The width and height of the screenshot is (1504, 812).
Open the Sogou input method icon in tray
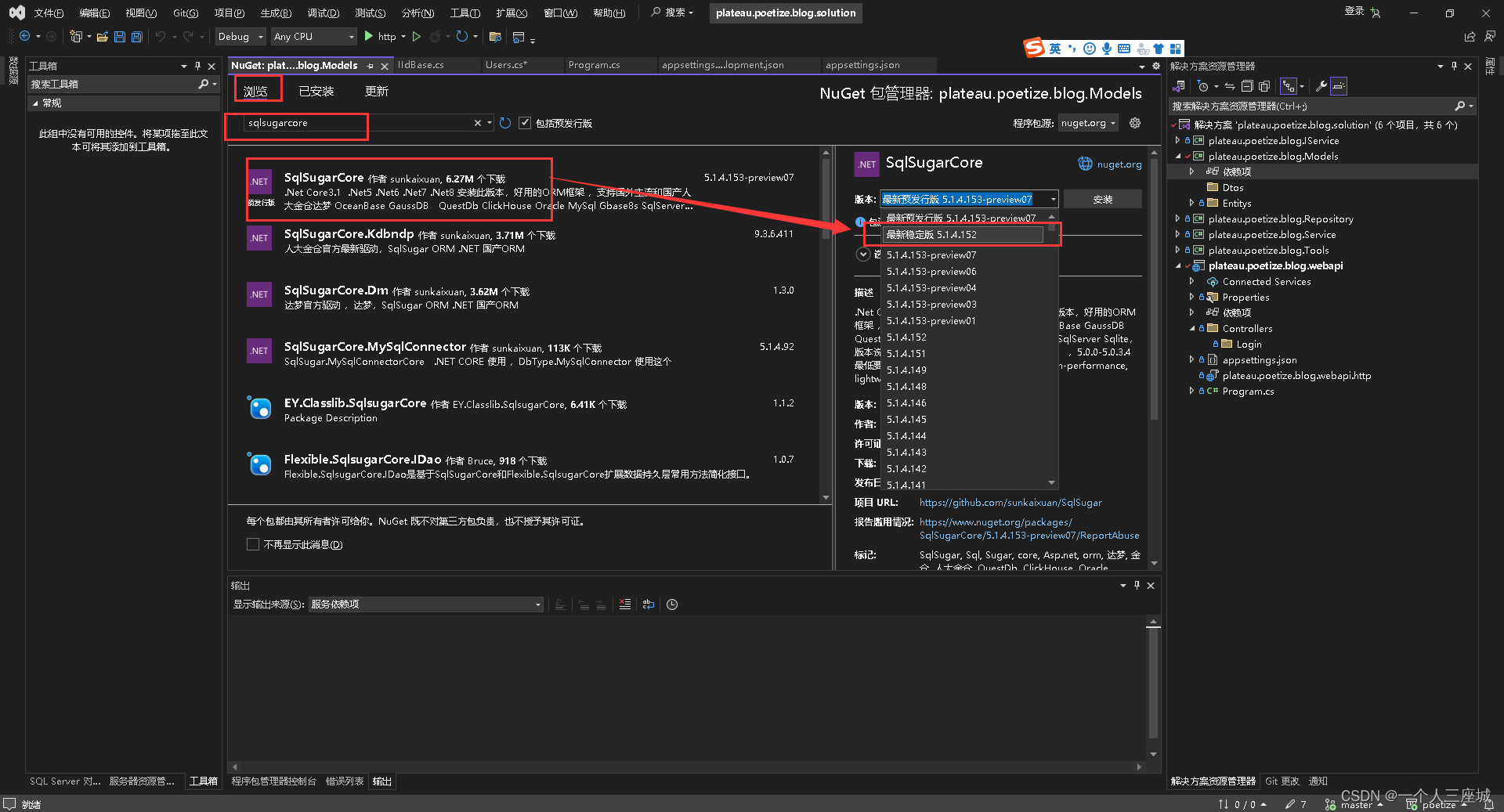(1032, 47)
